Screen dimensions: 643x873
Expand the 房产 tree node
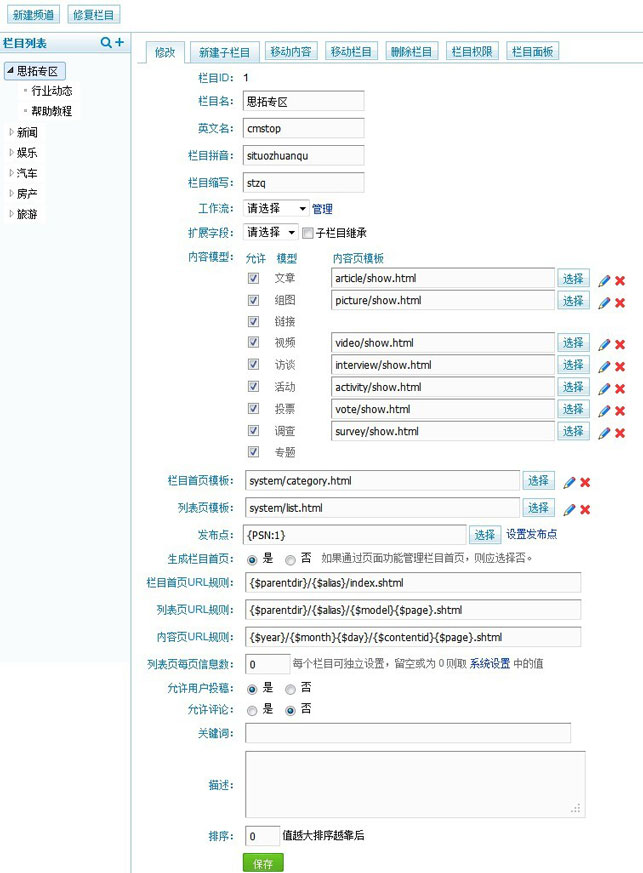tap(12, 193)
